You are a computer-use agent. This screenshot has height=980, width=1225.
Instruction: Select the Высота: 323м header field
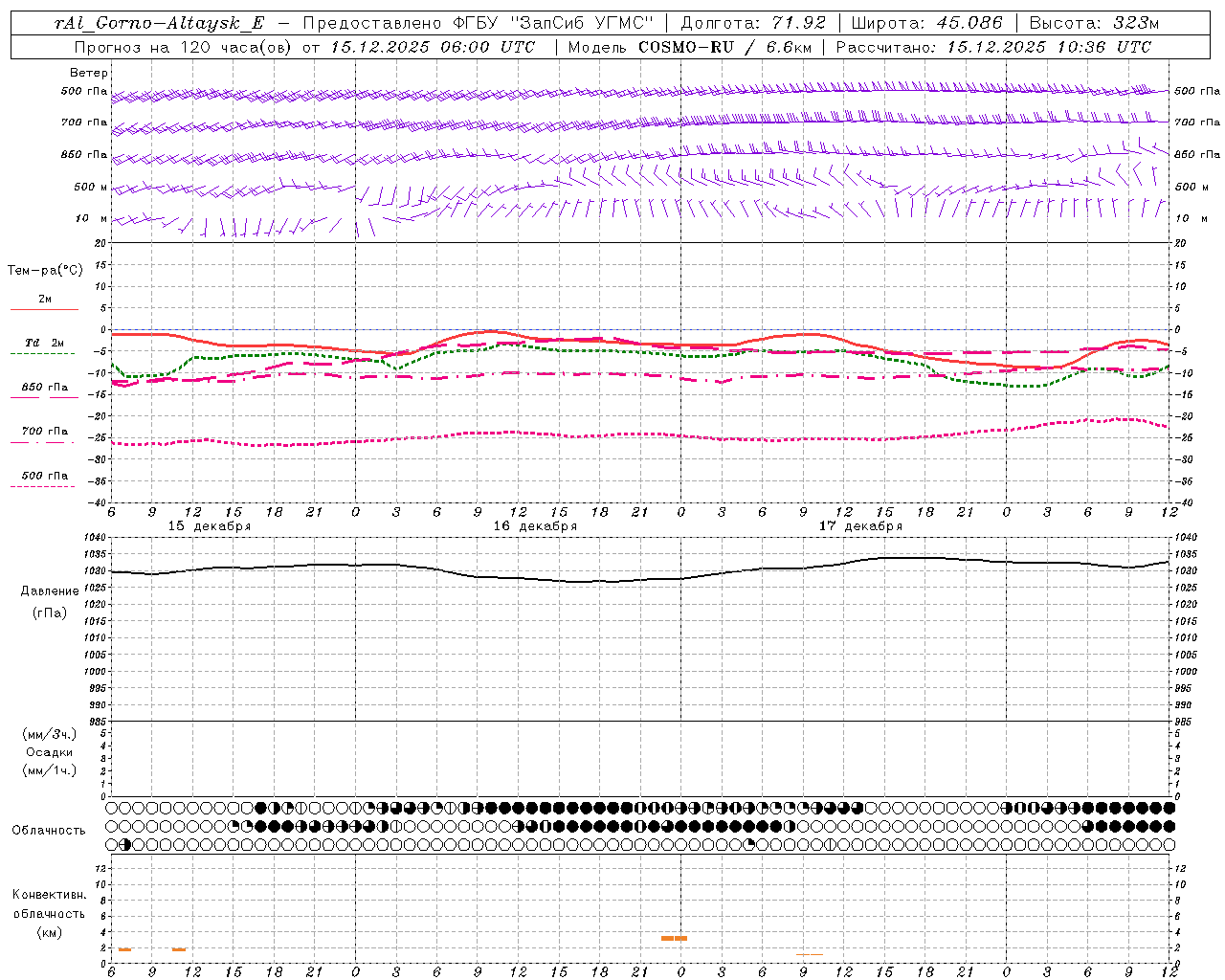click(1094, 23)
